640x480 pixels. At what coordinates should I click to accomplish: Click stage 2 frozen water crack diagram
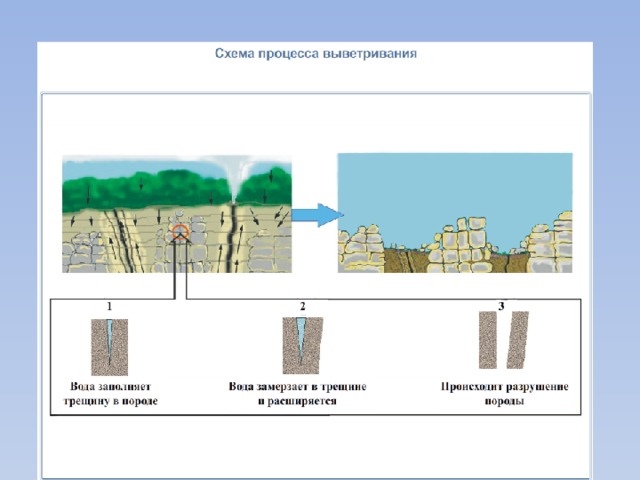coord(302,345)
